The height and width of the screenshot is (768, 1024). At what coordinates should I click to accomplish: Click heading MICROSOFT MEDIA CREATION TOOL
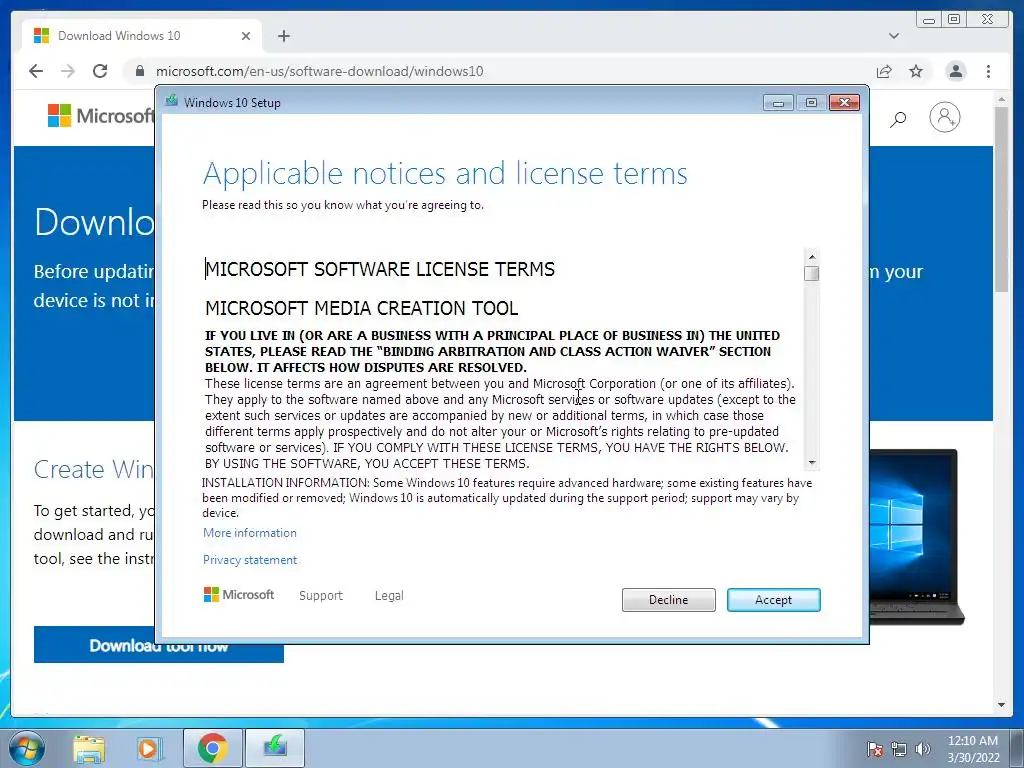click(x=362, y=308)
